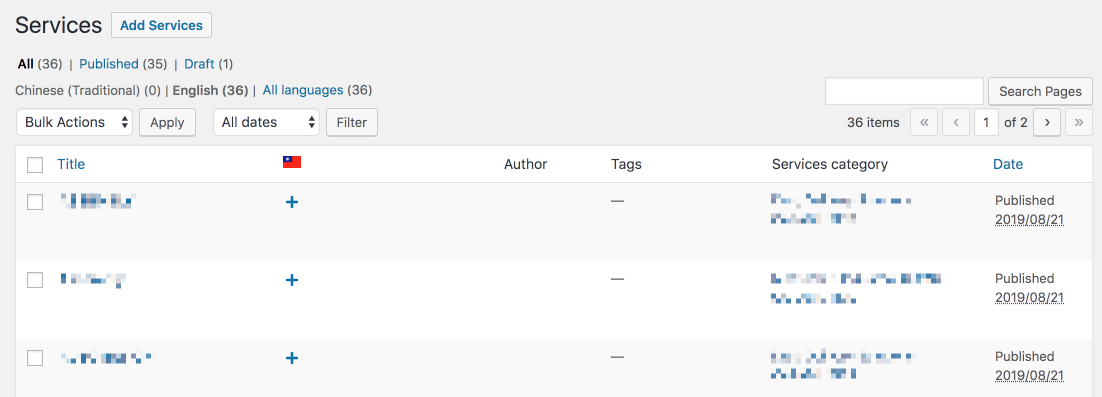The width and height of the screenshot is (1102, 397).
Task: Check the first service row checkbox
Action: coord(35,202)
